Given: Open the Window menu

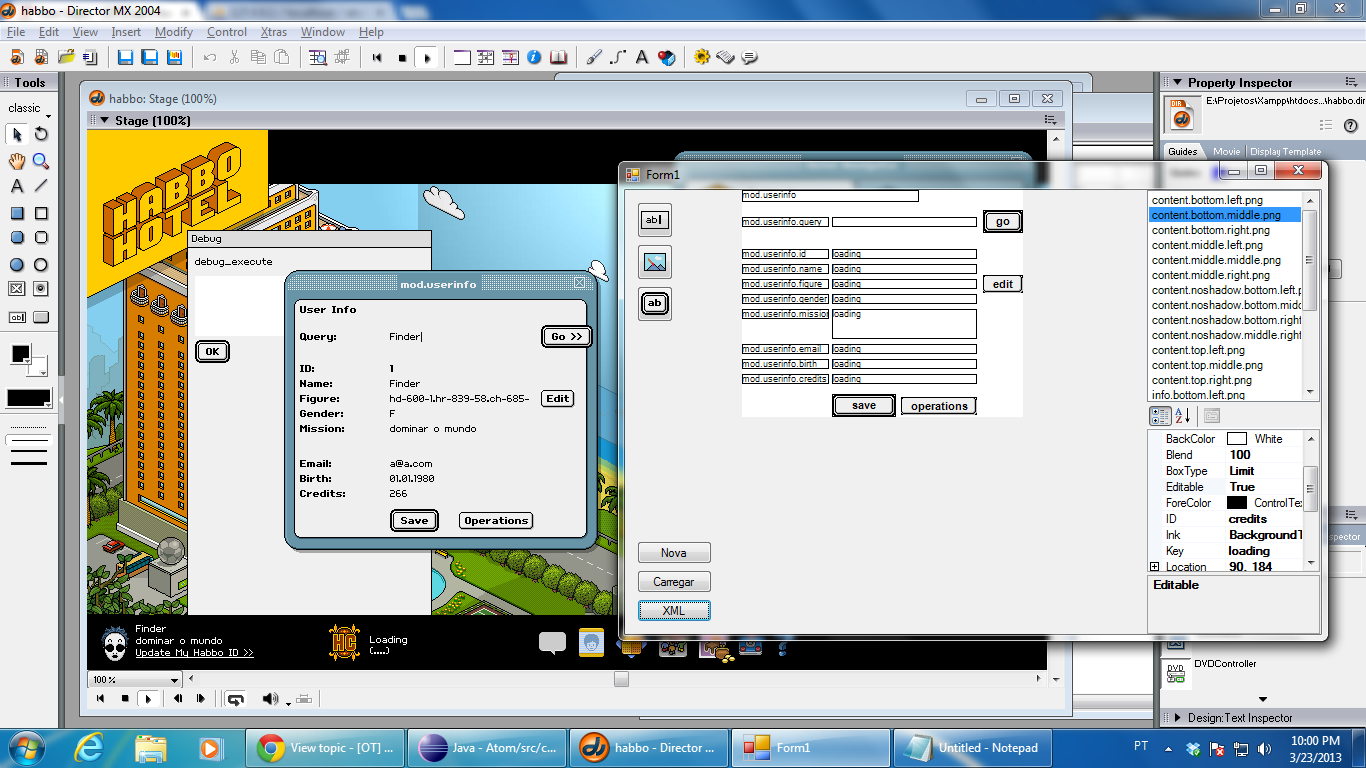Looking at the screenshot, I should pos(323,32).
